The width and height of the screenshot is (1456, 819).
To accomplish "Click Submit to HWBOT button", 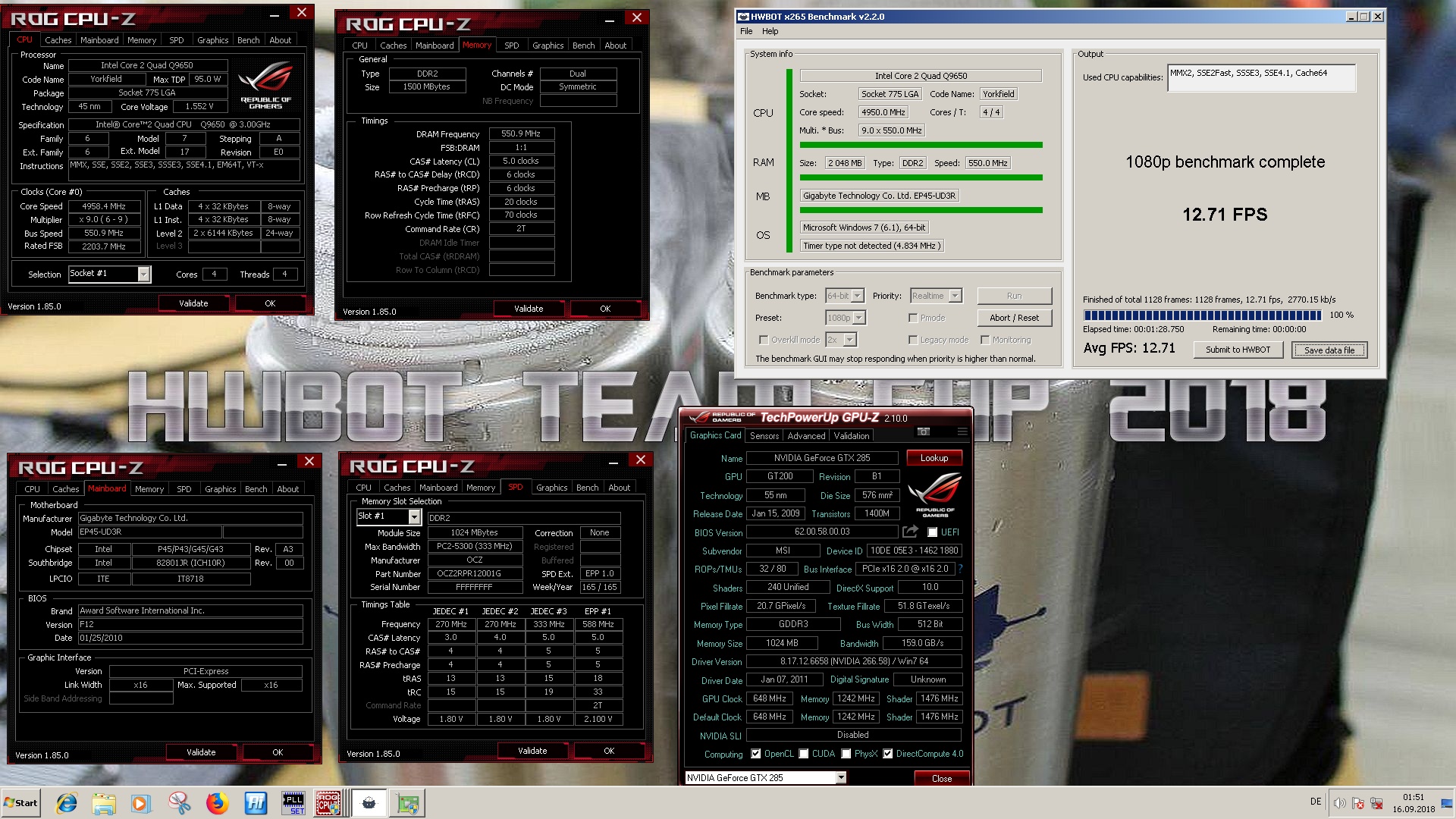I will pyautogui.click(x=1238, y=350).
